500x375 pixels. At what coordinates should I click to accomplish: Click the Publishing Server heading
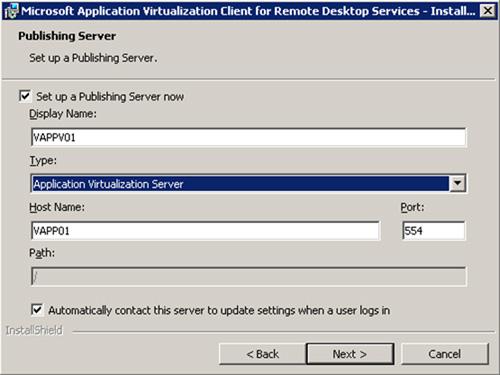(67, 36)
